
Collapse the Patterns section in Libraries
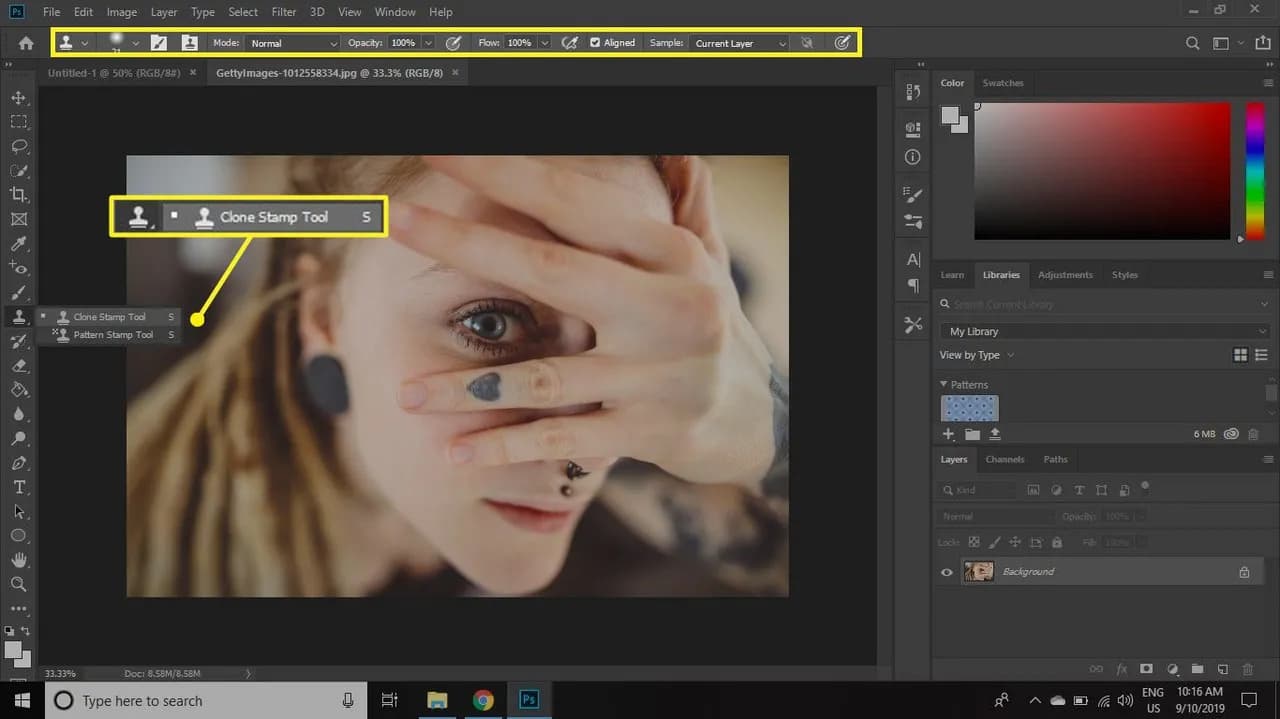943,384
